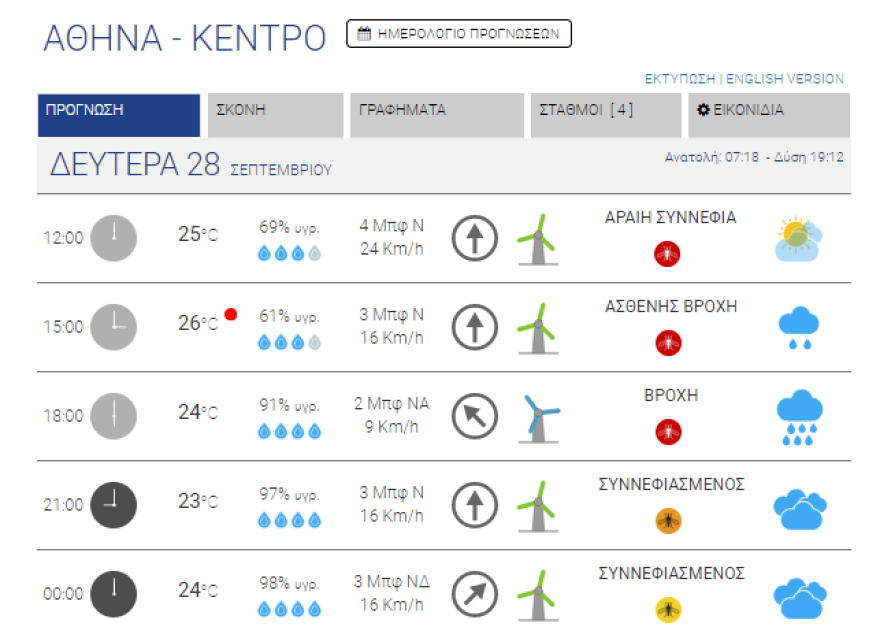The width and height of the screenshot is (880, 638).
Task: Click the rain cloud icon for 18:00
Action: coord(801,418)
